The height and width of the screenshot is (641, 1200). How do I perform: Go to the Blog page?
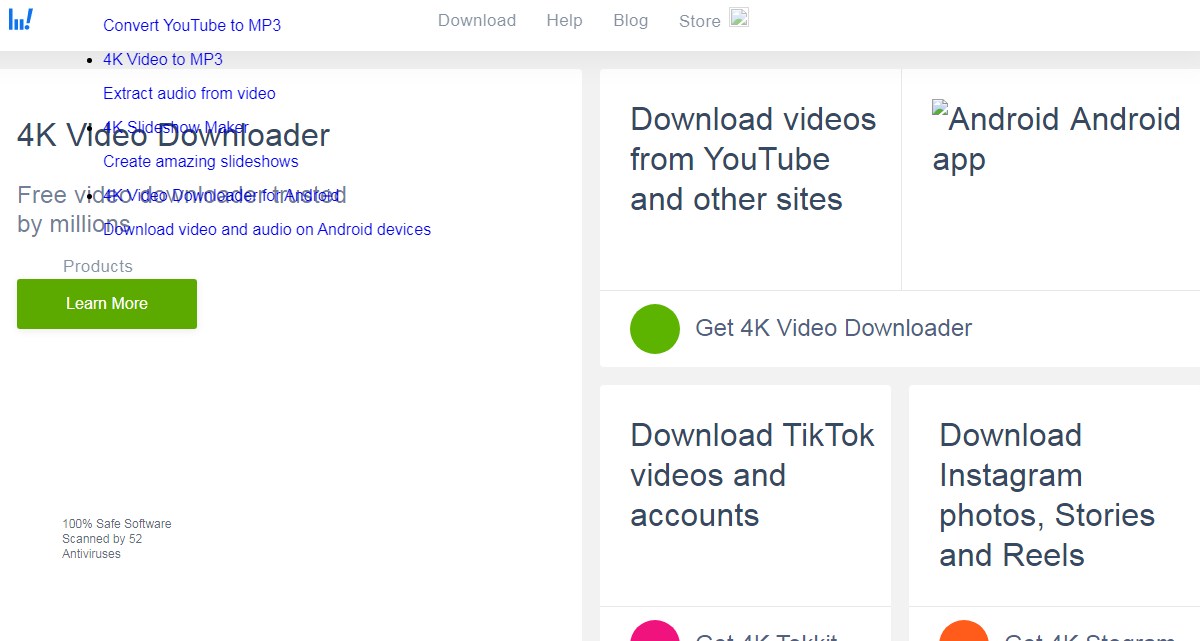(630, 20)
